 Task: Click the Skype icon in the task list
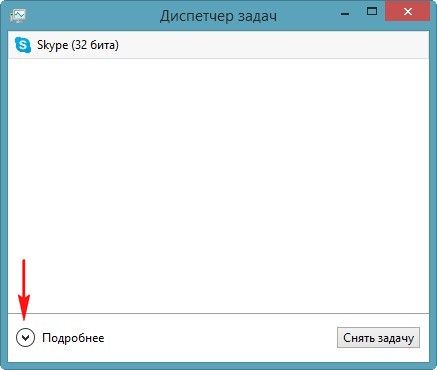[23, 45]
